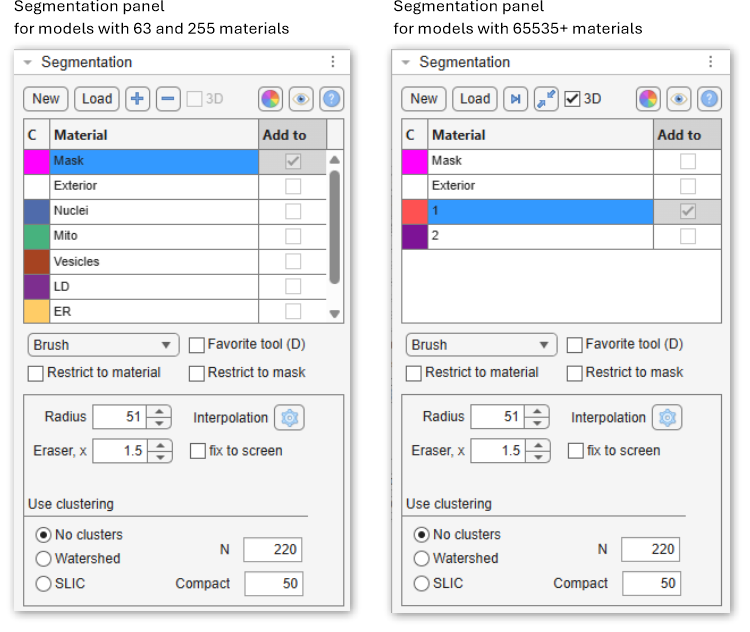Viewport: 750px width, 632px height.
Task: Open color palette icon in right panel
Action: [648, 99]
